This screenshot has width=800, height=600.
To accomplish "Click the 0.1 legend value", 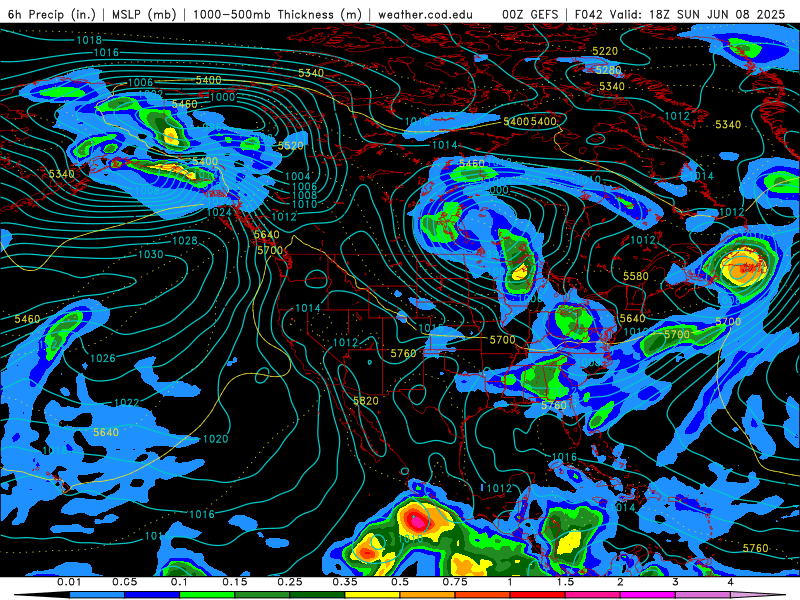I will pos(180,582).
